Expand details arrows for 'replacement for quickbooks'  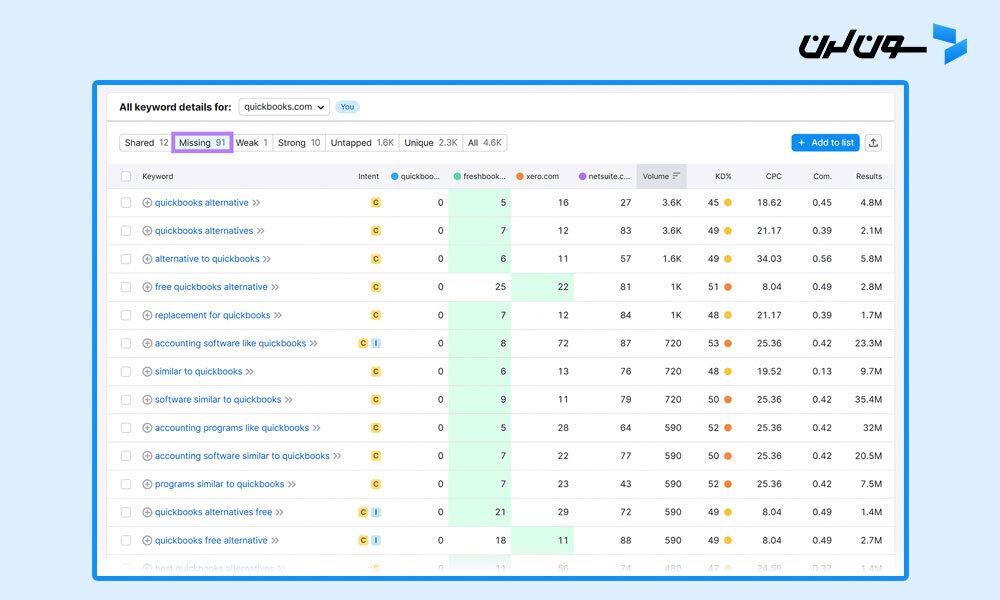pos(277,315)
